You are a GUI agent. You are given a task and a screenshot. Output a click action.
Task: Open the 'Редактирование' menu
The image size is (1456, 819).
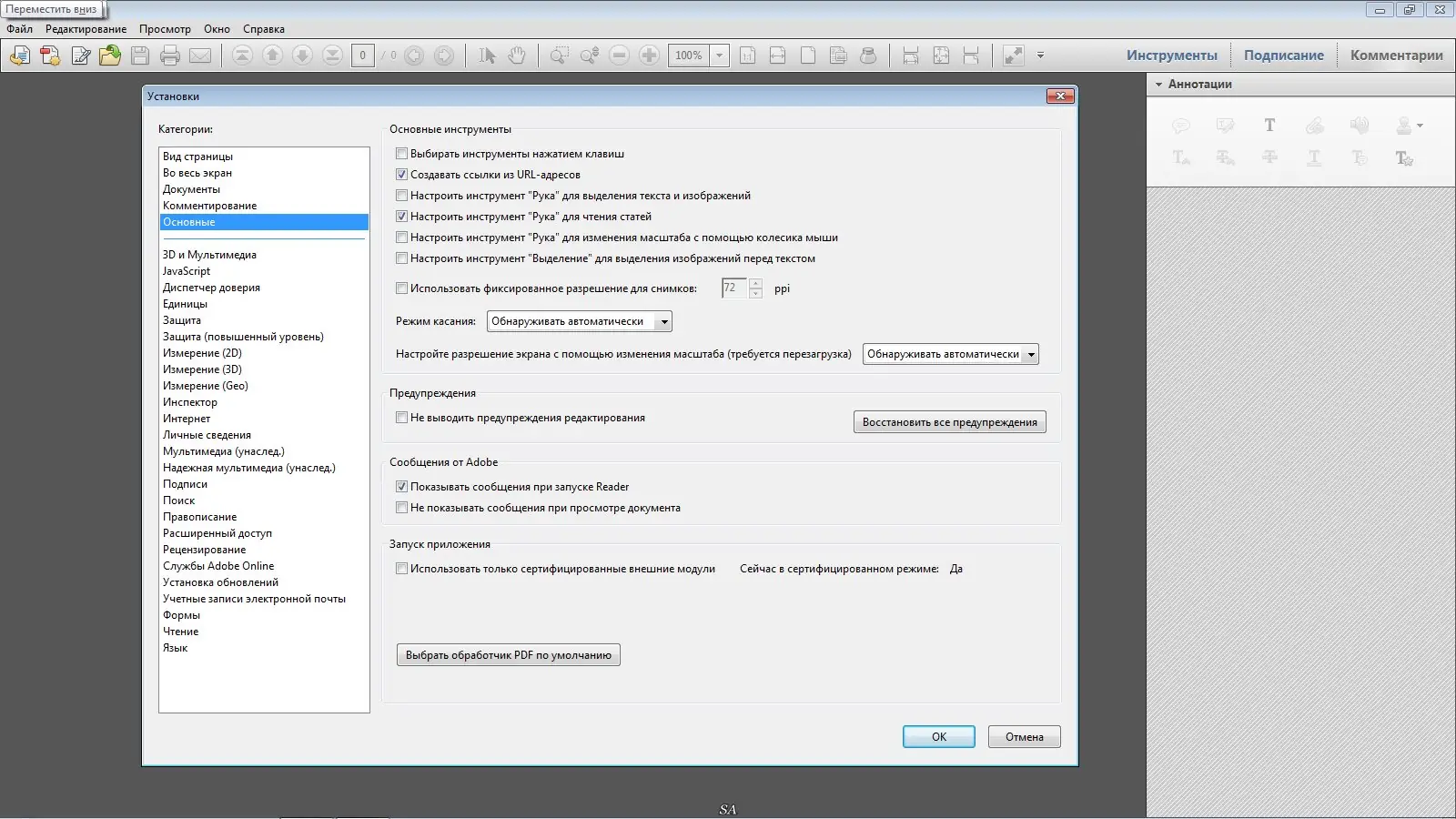(86, 29)
